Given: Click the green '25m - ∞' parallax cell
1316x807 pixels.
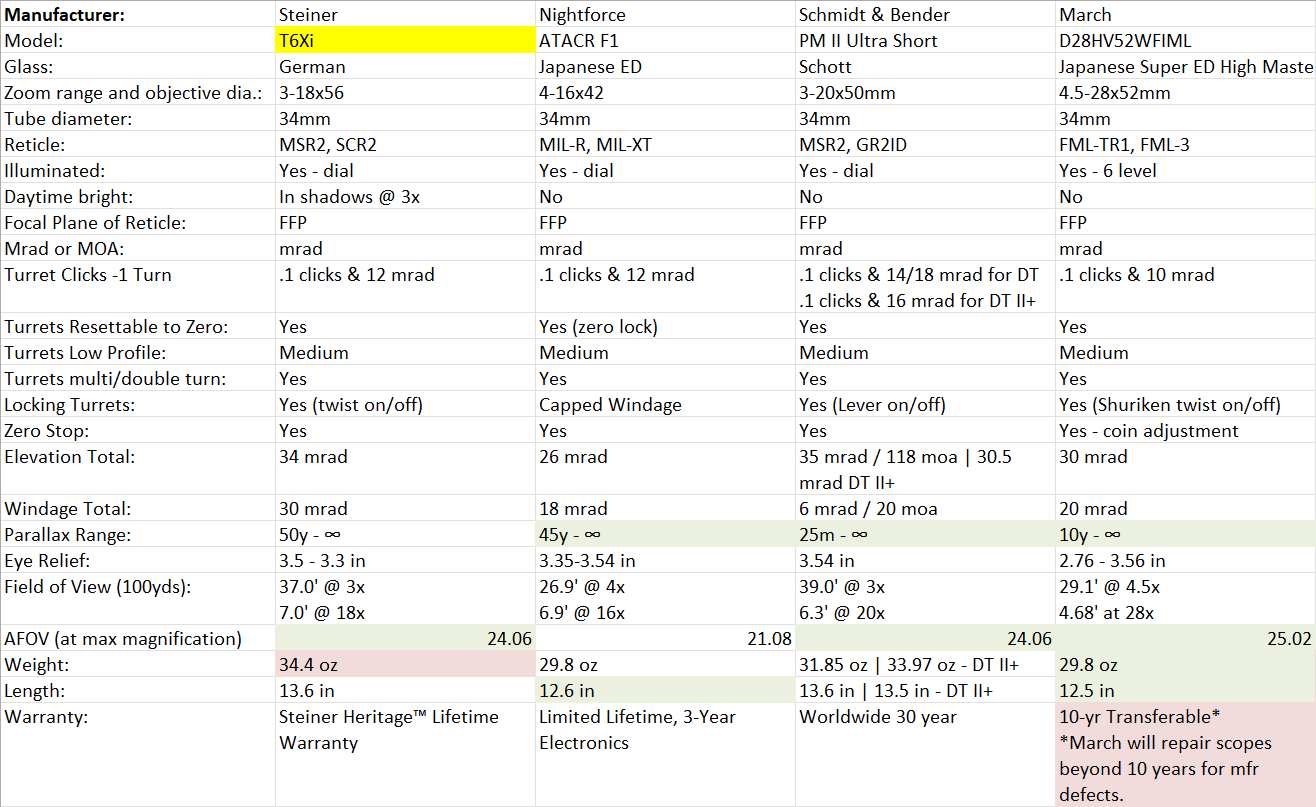Looking at the screenshot, I should click(926, 535).
